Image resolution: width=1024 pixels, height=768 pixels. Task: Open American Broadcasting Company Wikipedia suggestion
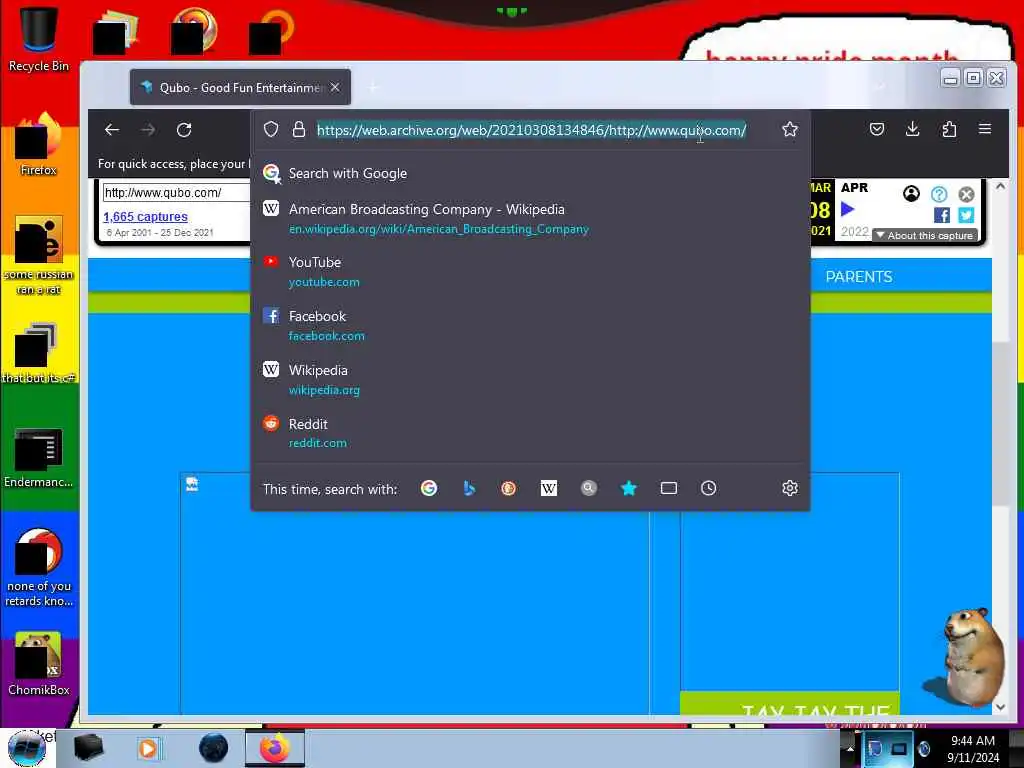tap(530, 218)
